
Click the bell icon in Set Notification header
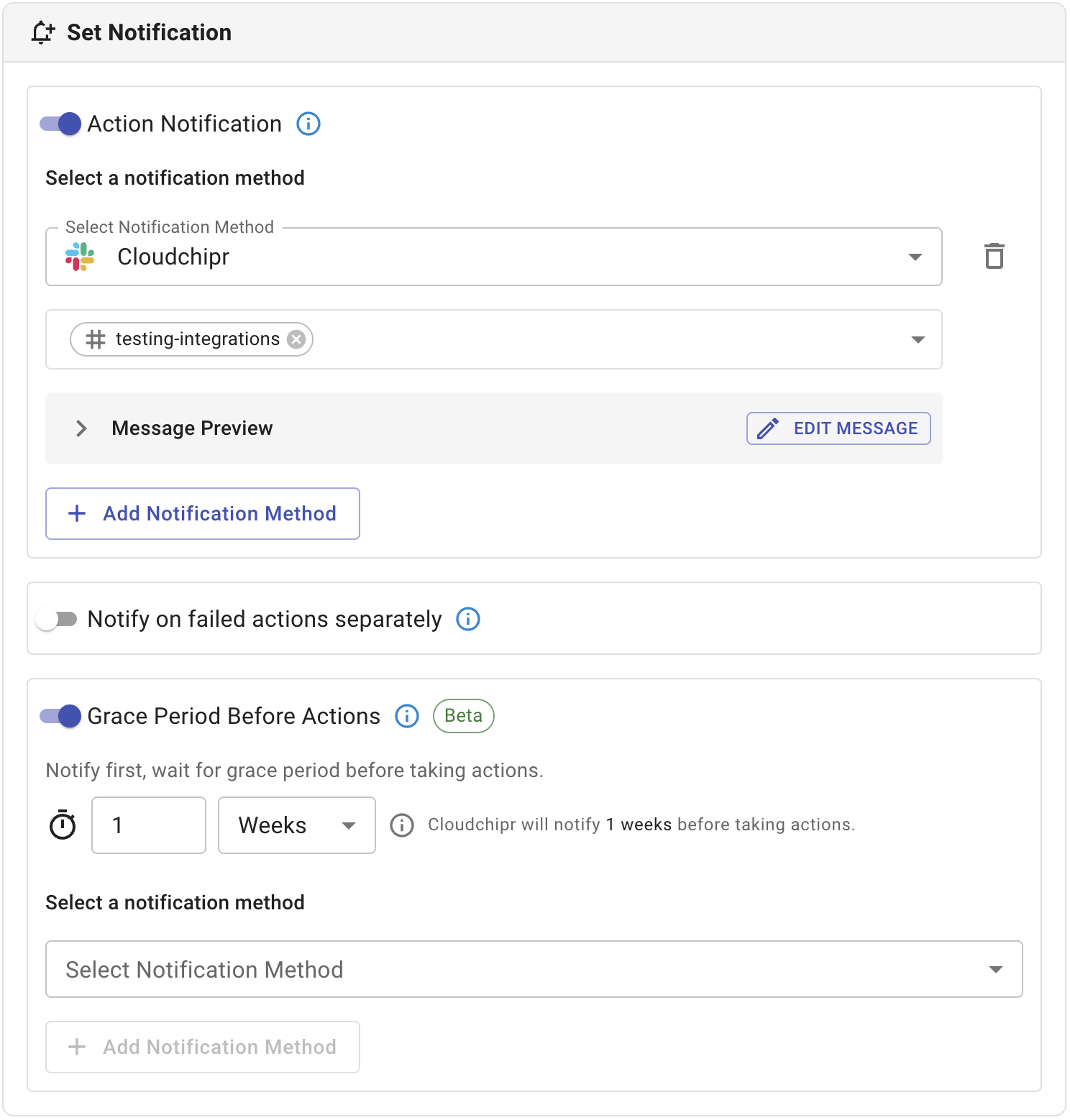point(42,32)
